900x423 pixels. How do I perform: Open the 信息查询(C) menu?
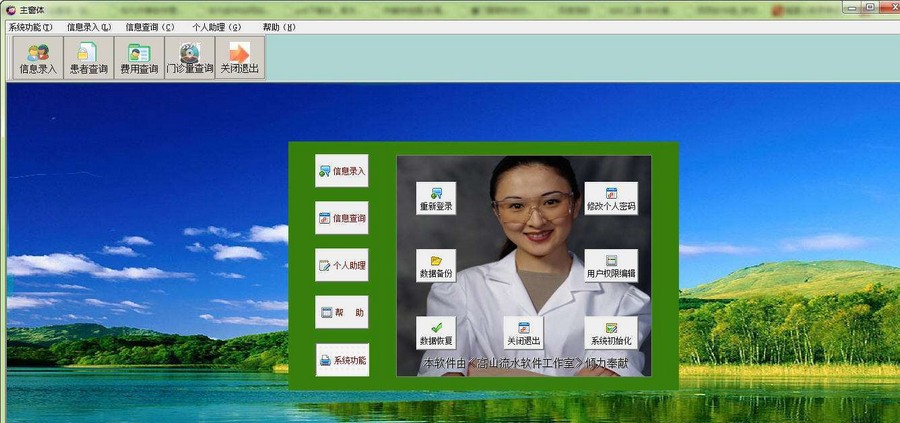(x=150, y=27)
